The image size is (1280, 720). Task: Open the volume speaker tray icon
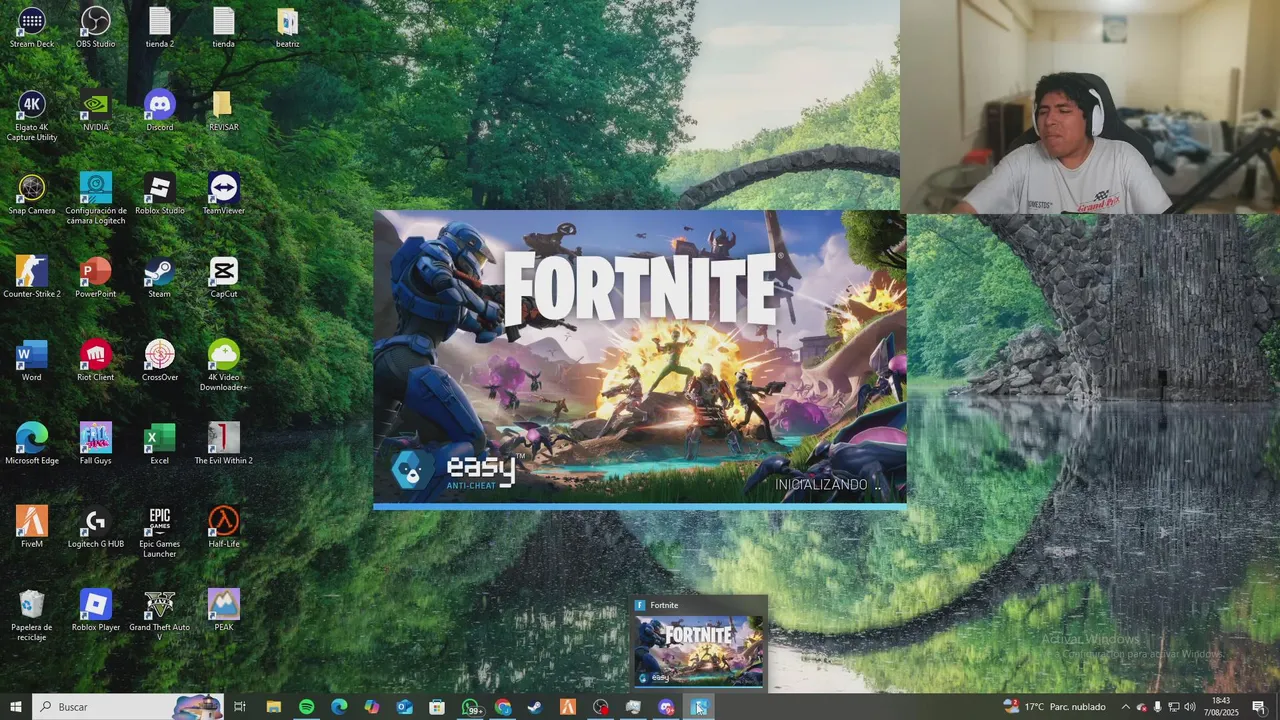1190,706
